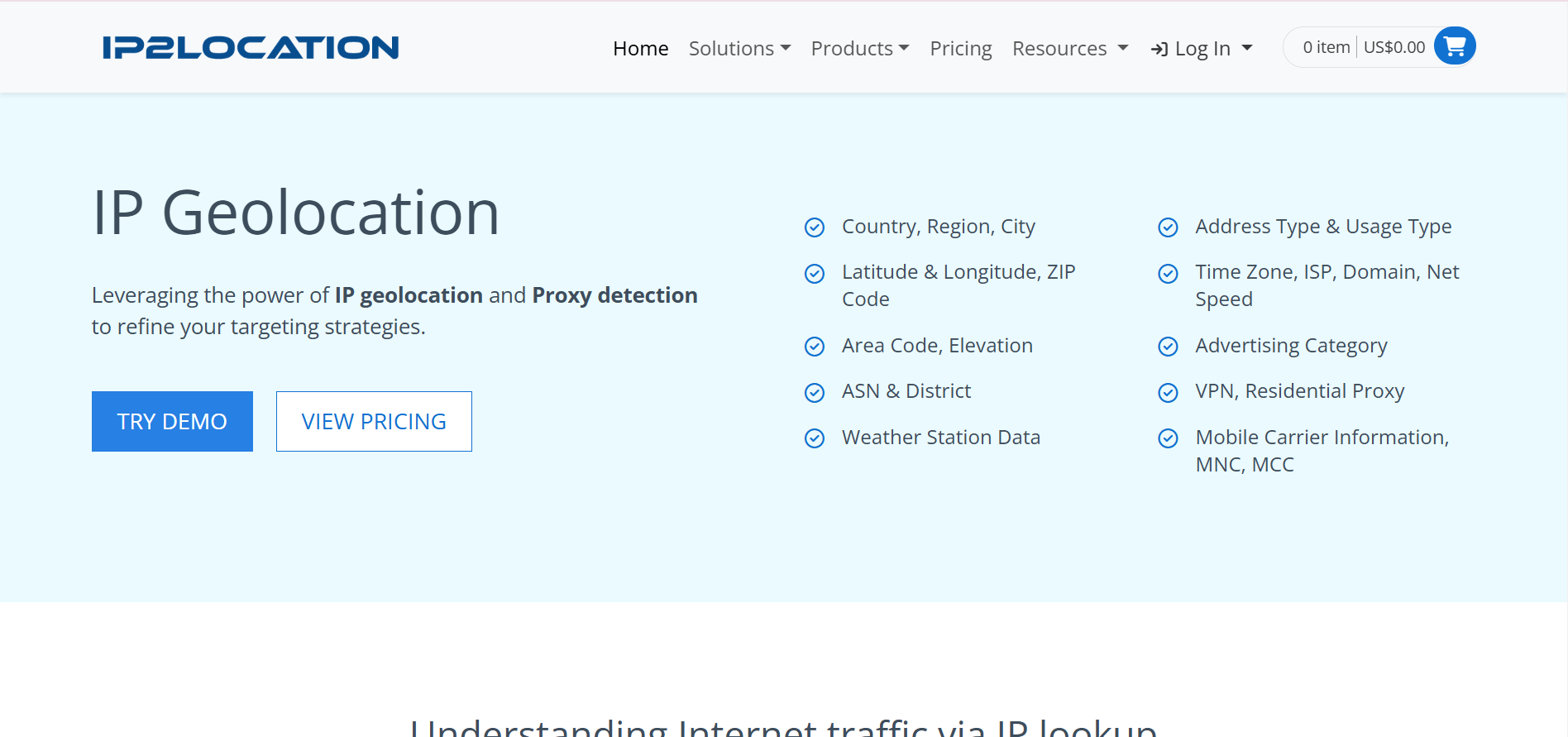Image resolution: width=1568 pixels, height=737 pixels.
Task: Click checkmark icon beside Time Zone, ISP
Action: coord(1168,273)
